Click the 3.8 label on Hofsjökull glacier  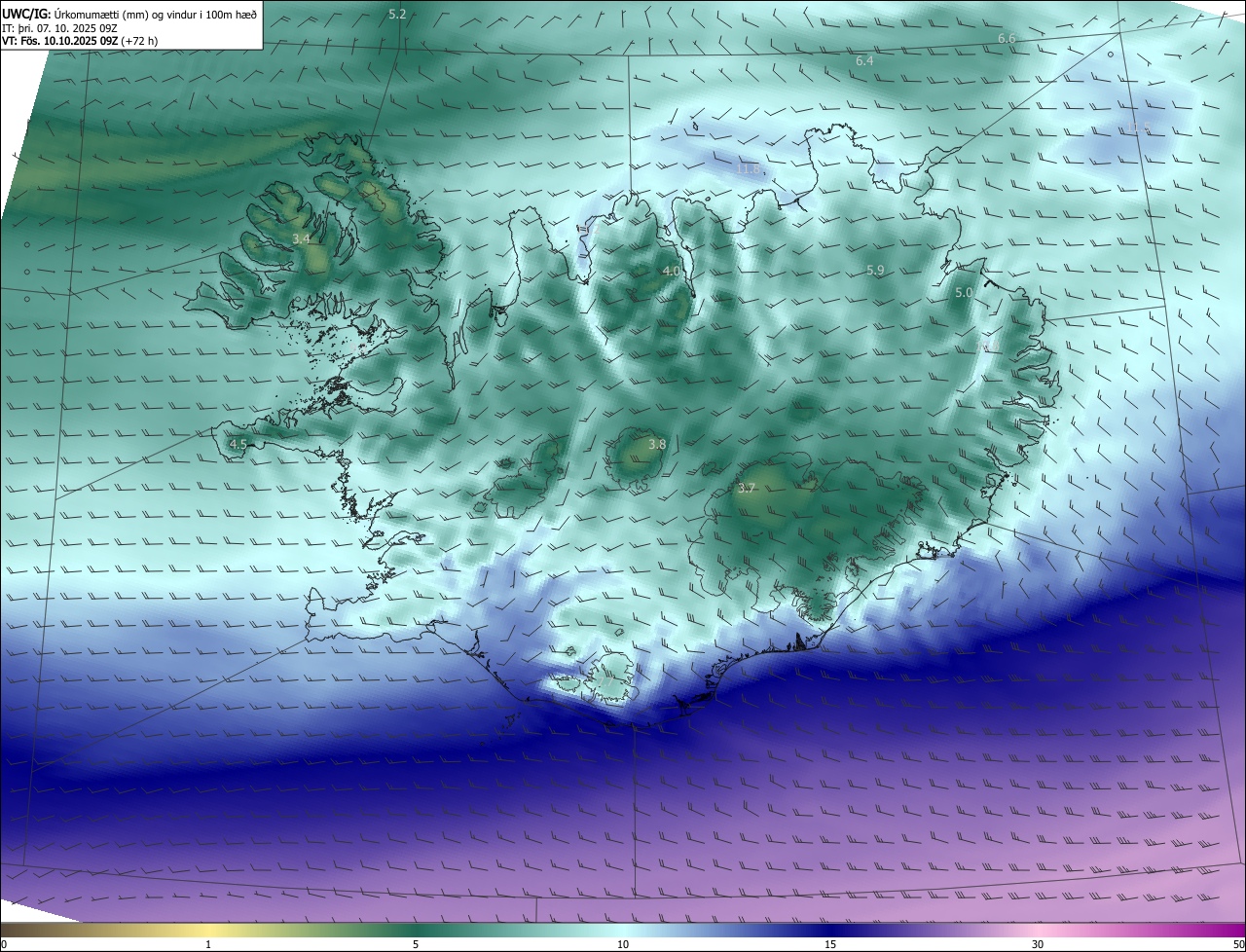pyautogui.click(x=657, y=445)
